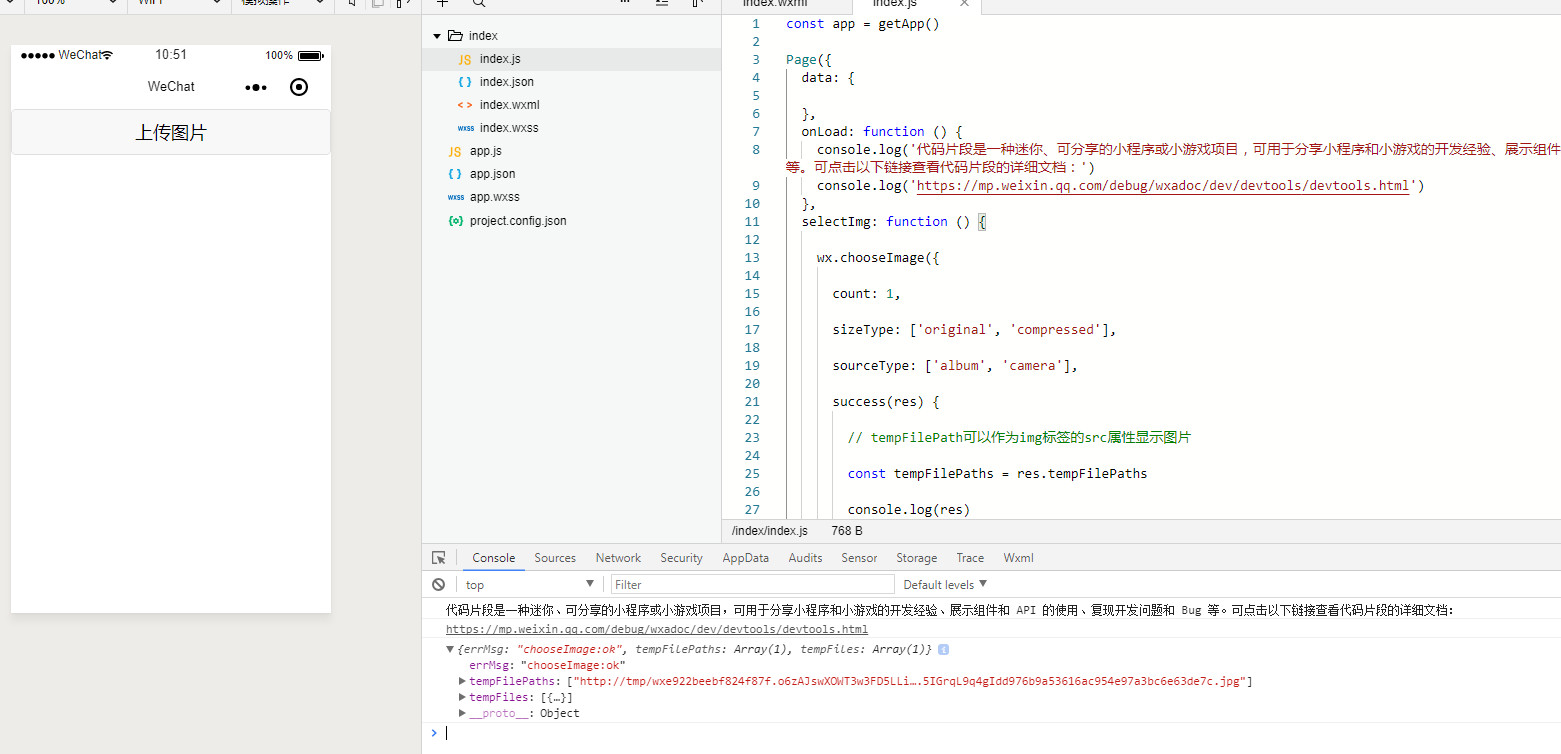Screen dimensions: 1561x754
Task: Open app.json in the file tree
Action: tap(492, 174)
